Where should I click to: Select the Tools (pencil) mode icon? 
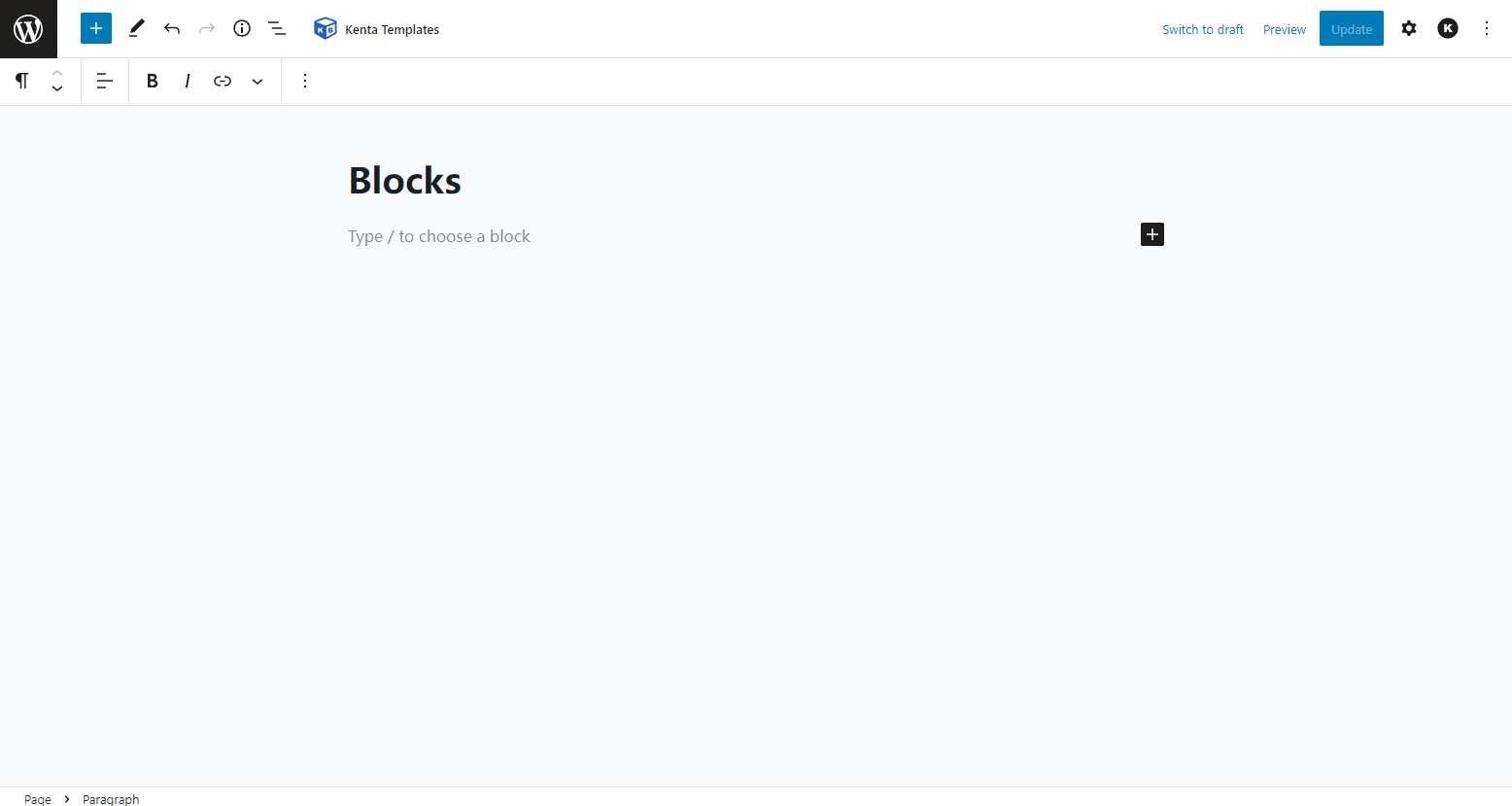136,28
